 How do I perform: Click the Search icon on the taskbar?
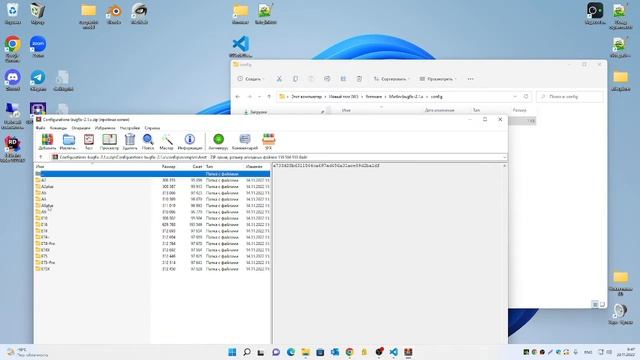click(x=247, y=352)
